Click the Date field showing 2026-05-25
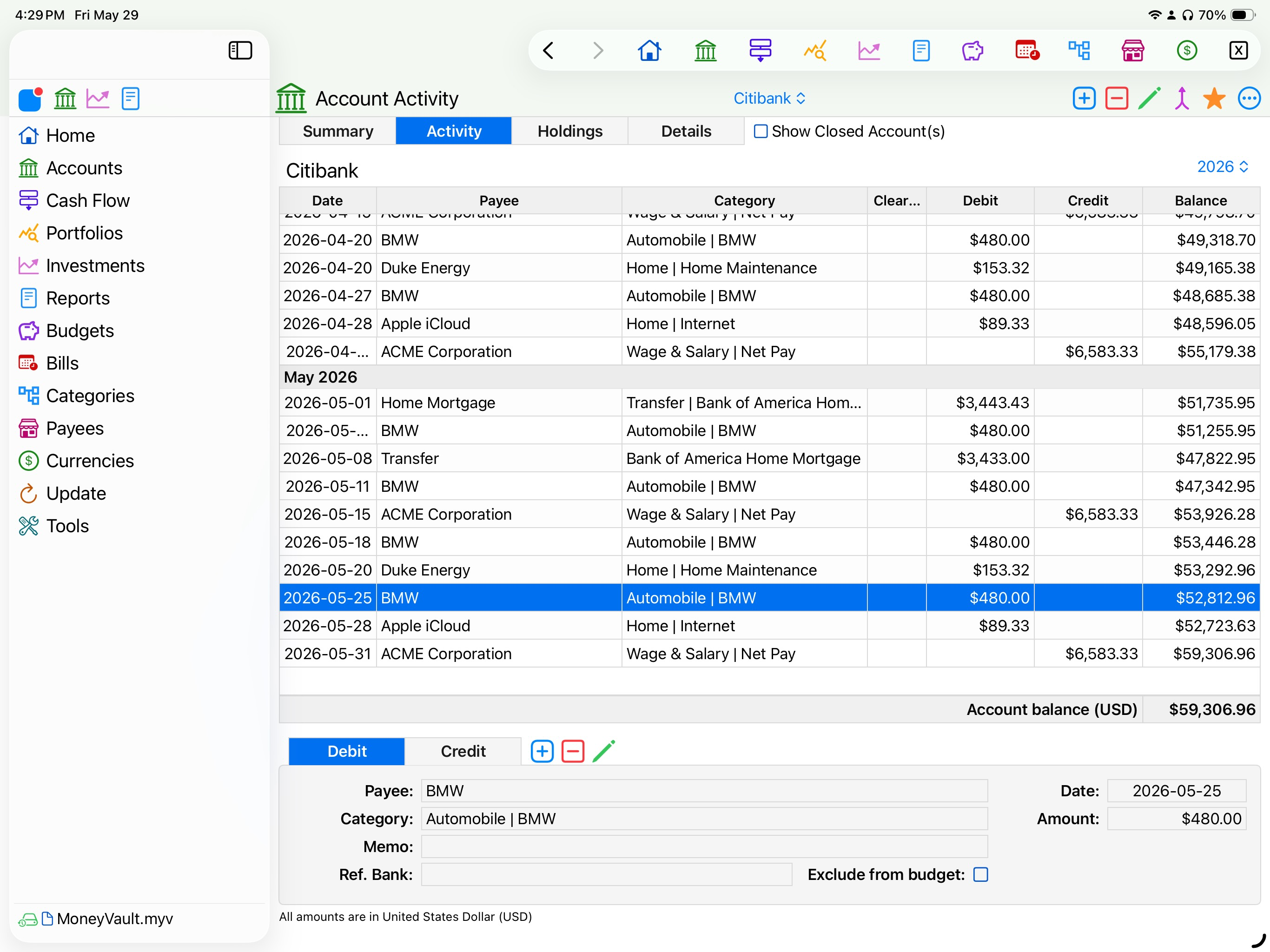 pos(1177,791)
